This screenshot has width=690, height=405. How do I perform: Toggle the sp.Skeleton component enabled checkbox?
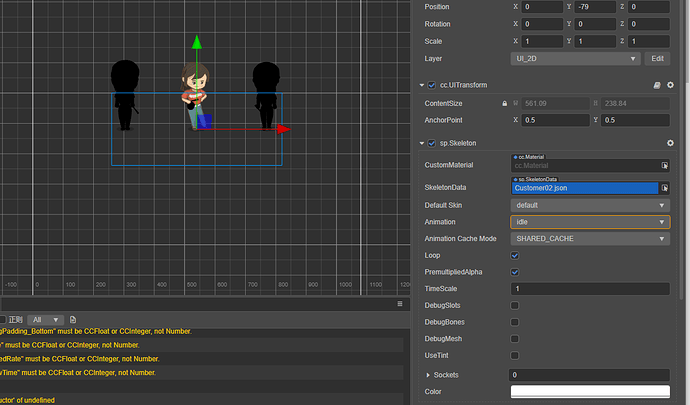pos(431,143)
